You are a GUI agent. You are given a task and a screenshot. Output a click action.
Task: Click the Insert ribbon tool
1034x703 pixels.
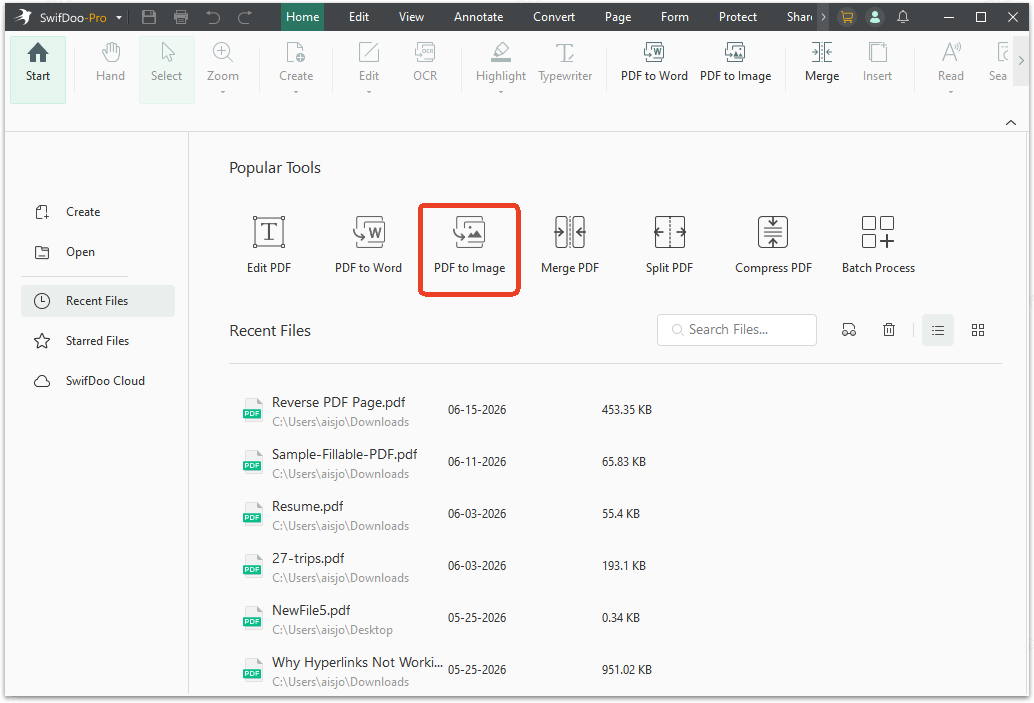[877, 63]
